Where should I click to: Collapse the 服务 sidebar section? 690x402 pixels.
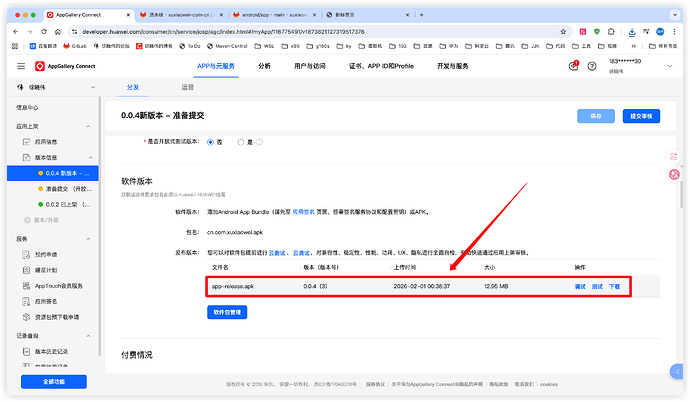93,239
